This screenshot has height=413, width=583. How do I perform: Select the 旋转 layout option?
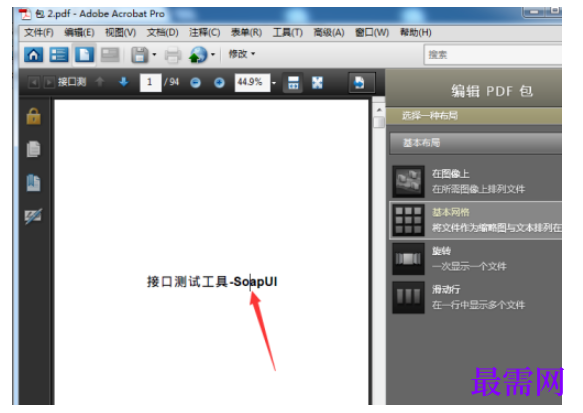coord(476,259)
